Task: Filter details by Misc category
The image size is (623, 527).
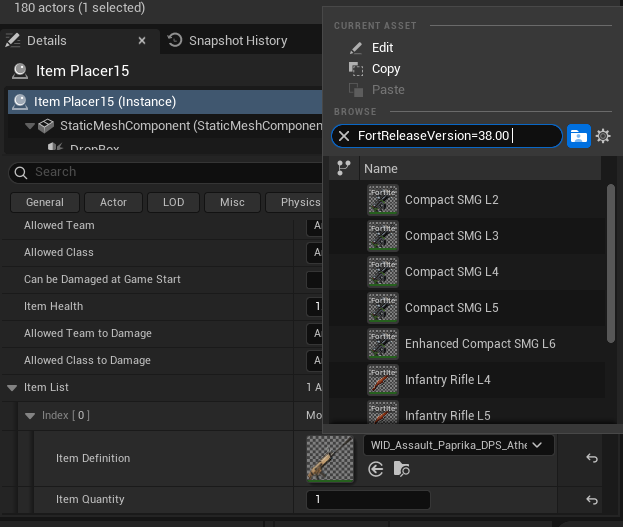Action: [232, 202]
